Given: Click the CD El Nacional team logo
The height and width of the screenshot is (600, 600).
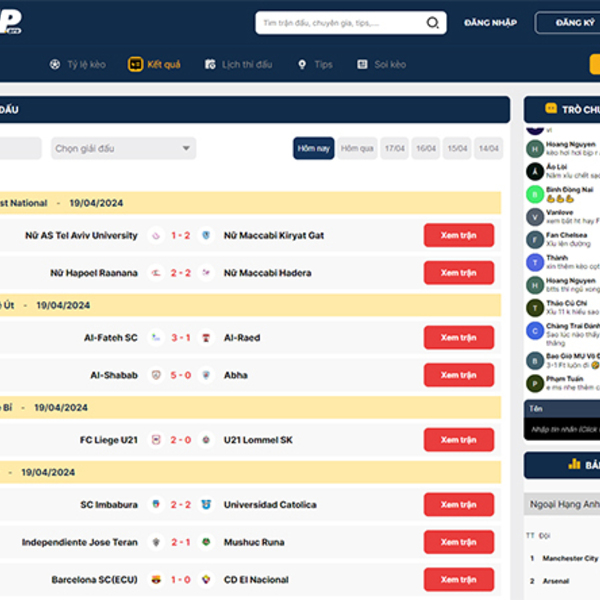Looking at the screenshot, I should (x=206, y=579).
